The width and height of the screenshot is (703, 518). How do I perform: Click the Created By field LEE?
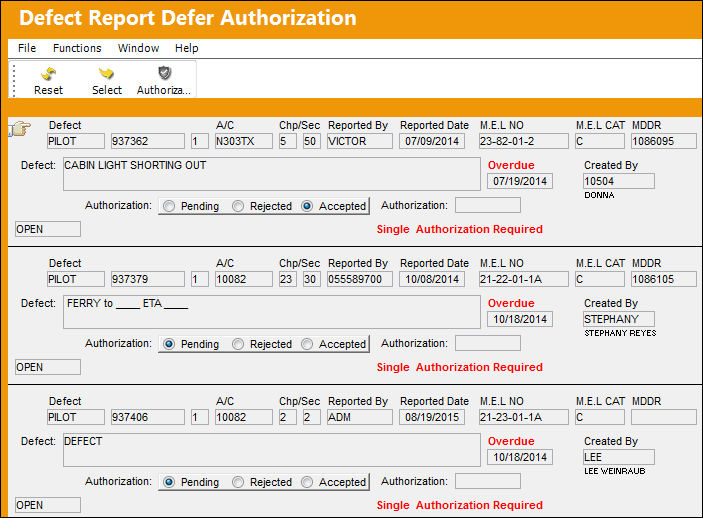[x=619, y=457]
